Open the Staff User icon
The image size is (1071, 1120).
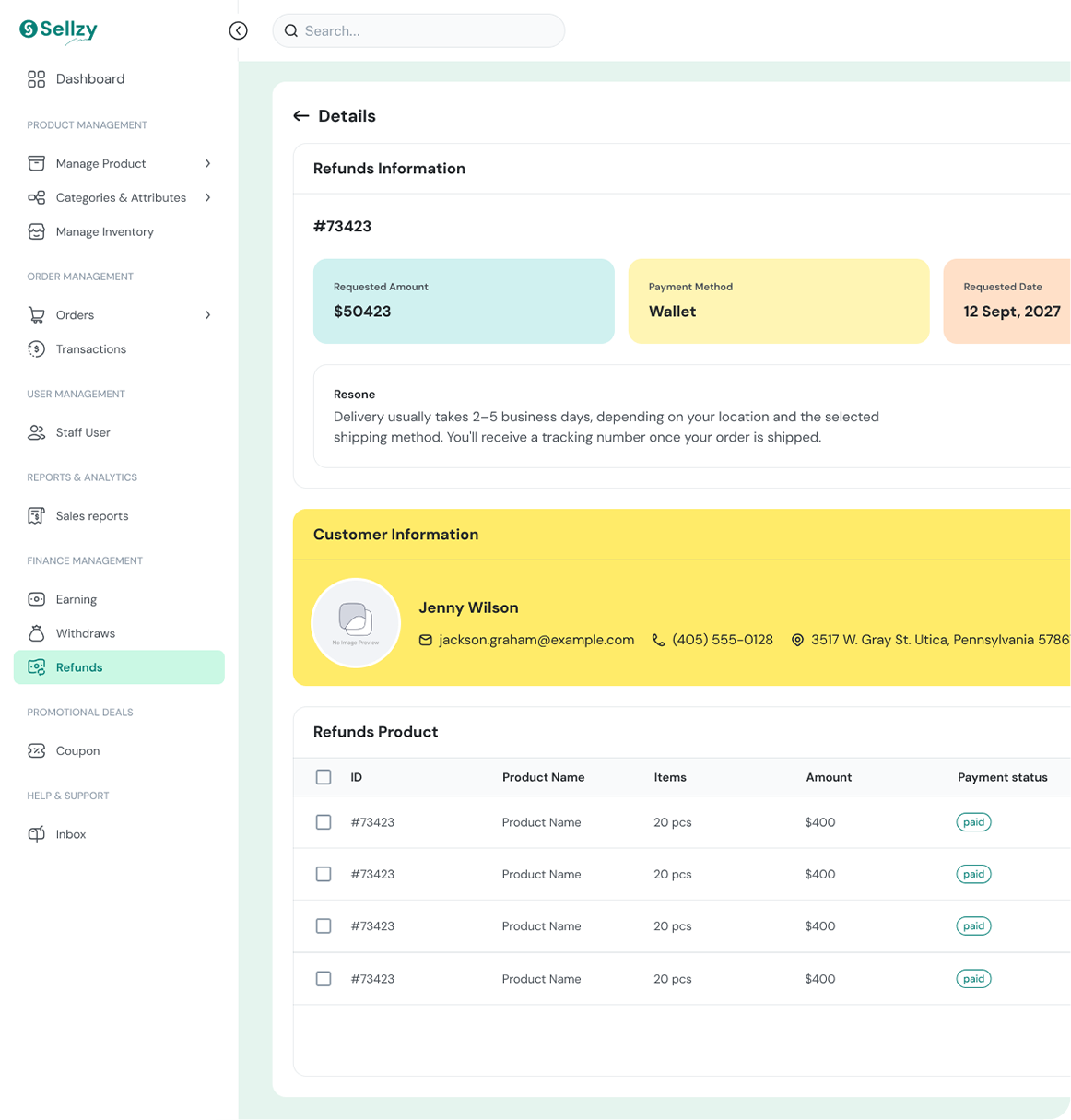[x=36, y=432]
